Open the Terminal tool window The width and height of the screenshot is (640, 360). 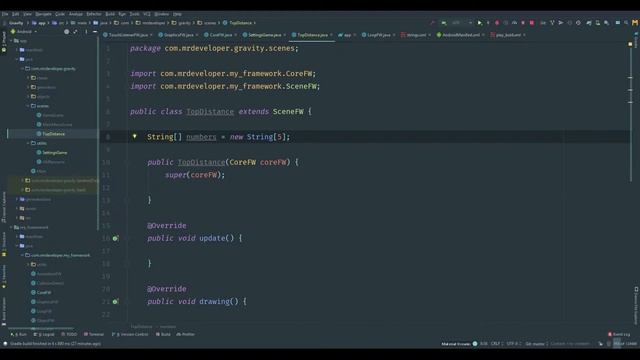point(94,334)
